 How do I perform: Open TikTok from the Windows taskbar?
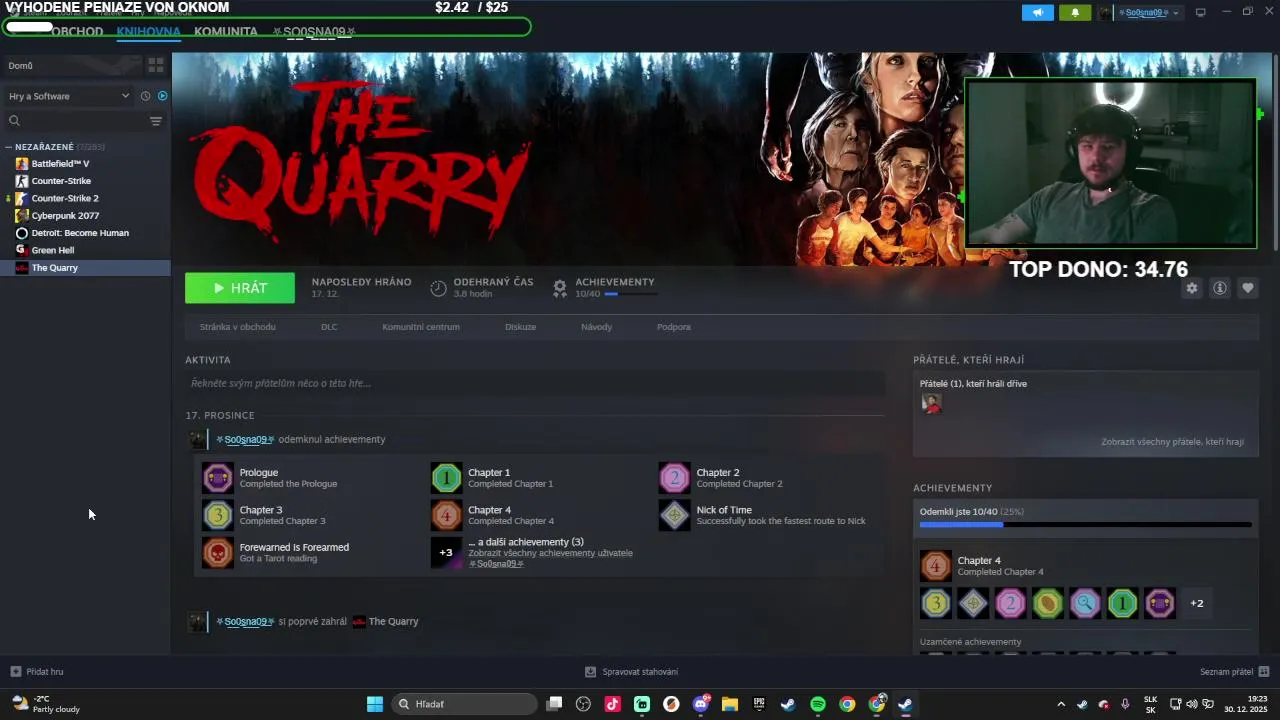(613, 704)
